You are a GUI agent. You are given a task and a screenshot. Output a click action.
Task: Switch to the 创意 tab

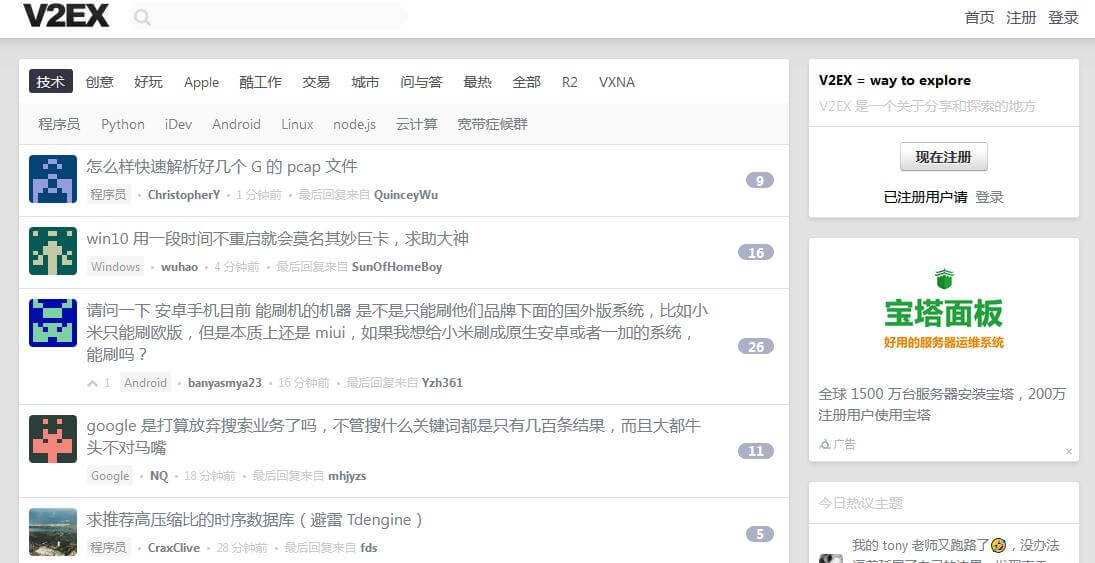(x=100, y=82)
